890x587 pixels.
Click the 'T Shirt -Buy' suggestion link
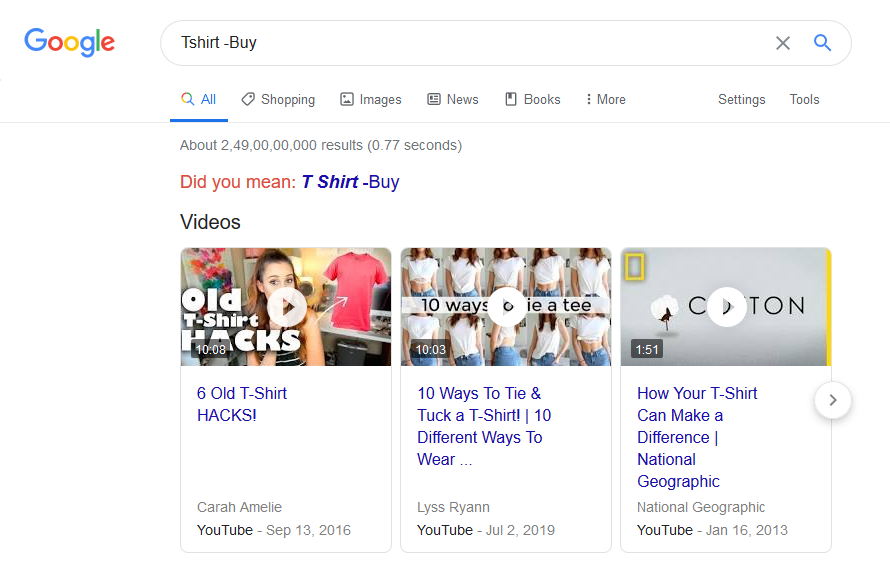click(x=350, y=182)
